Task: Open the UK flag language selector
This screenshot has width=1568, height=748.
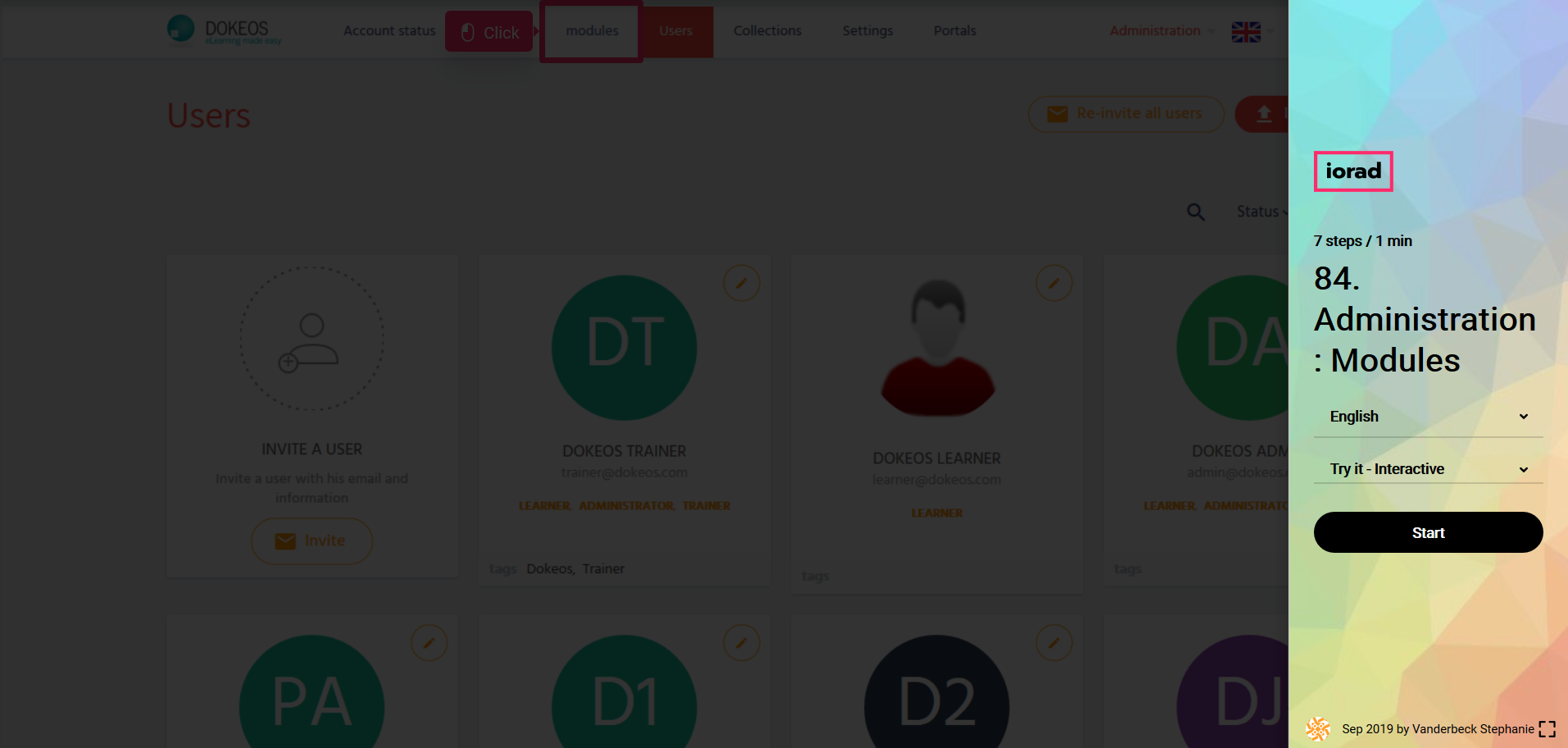Action: pos(1246,32)
